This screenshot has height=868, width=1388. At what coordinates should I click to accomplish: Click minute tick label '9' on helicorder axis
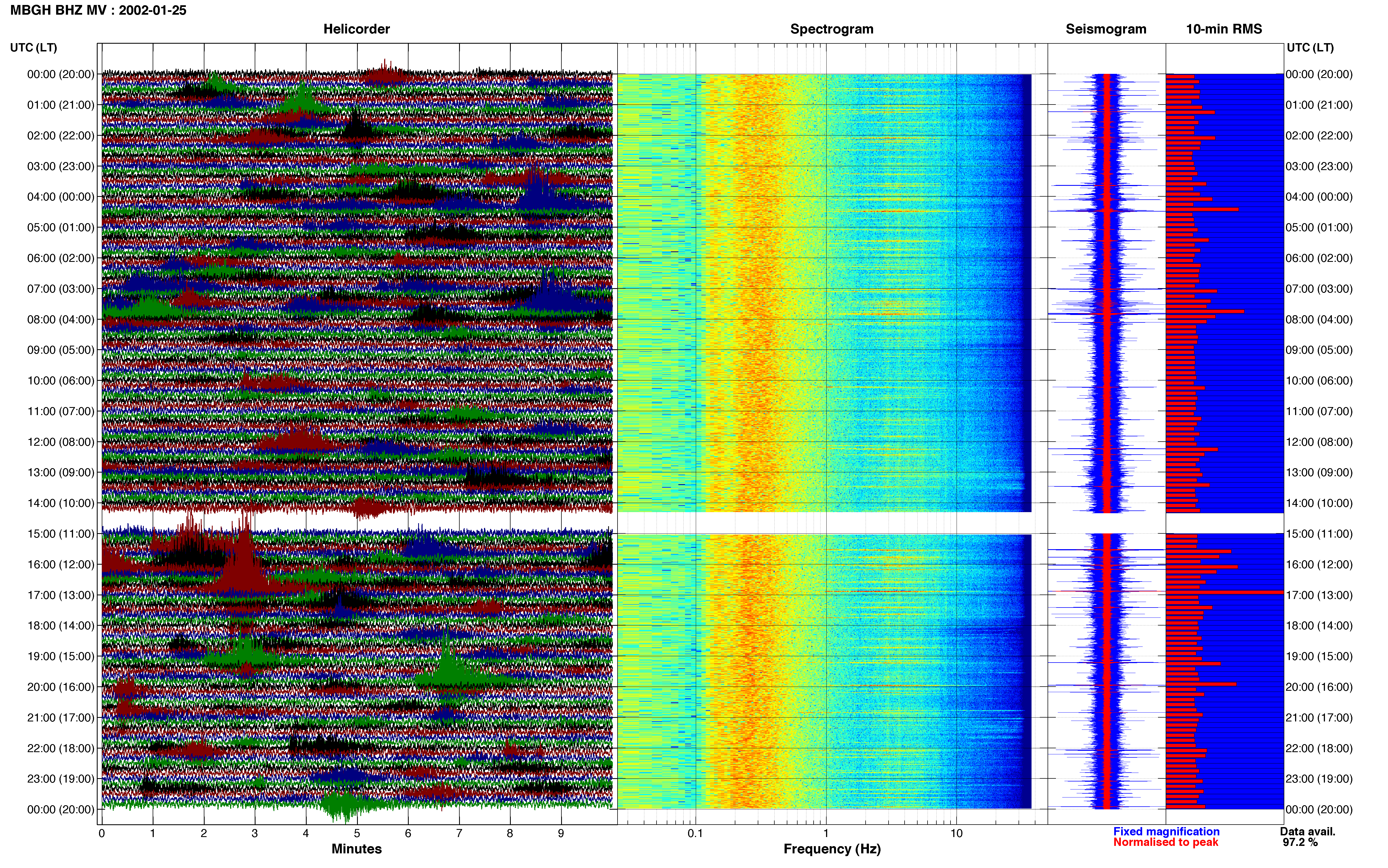(x=561, y=833)
